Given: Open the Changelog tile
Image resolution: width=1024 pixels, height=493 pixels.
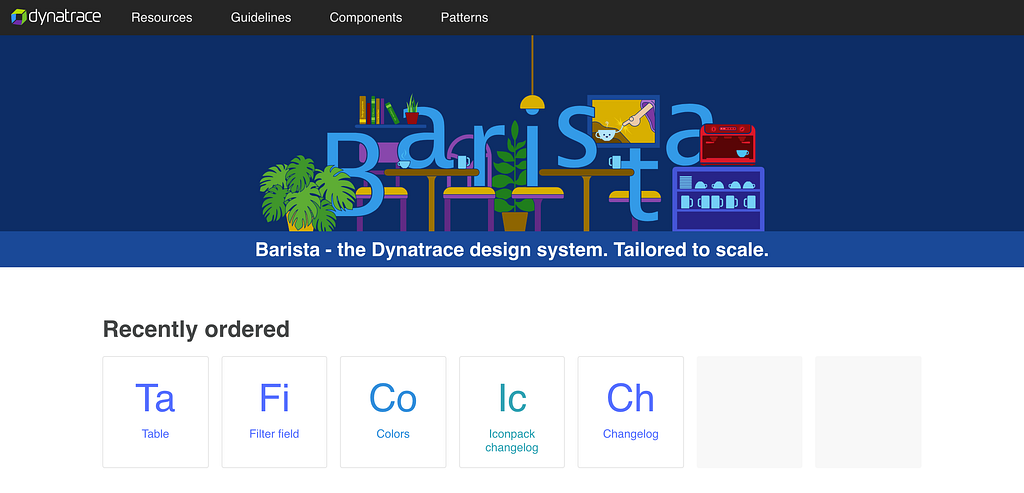Looking at the screenshot, I should (631, 412).
